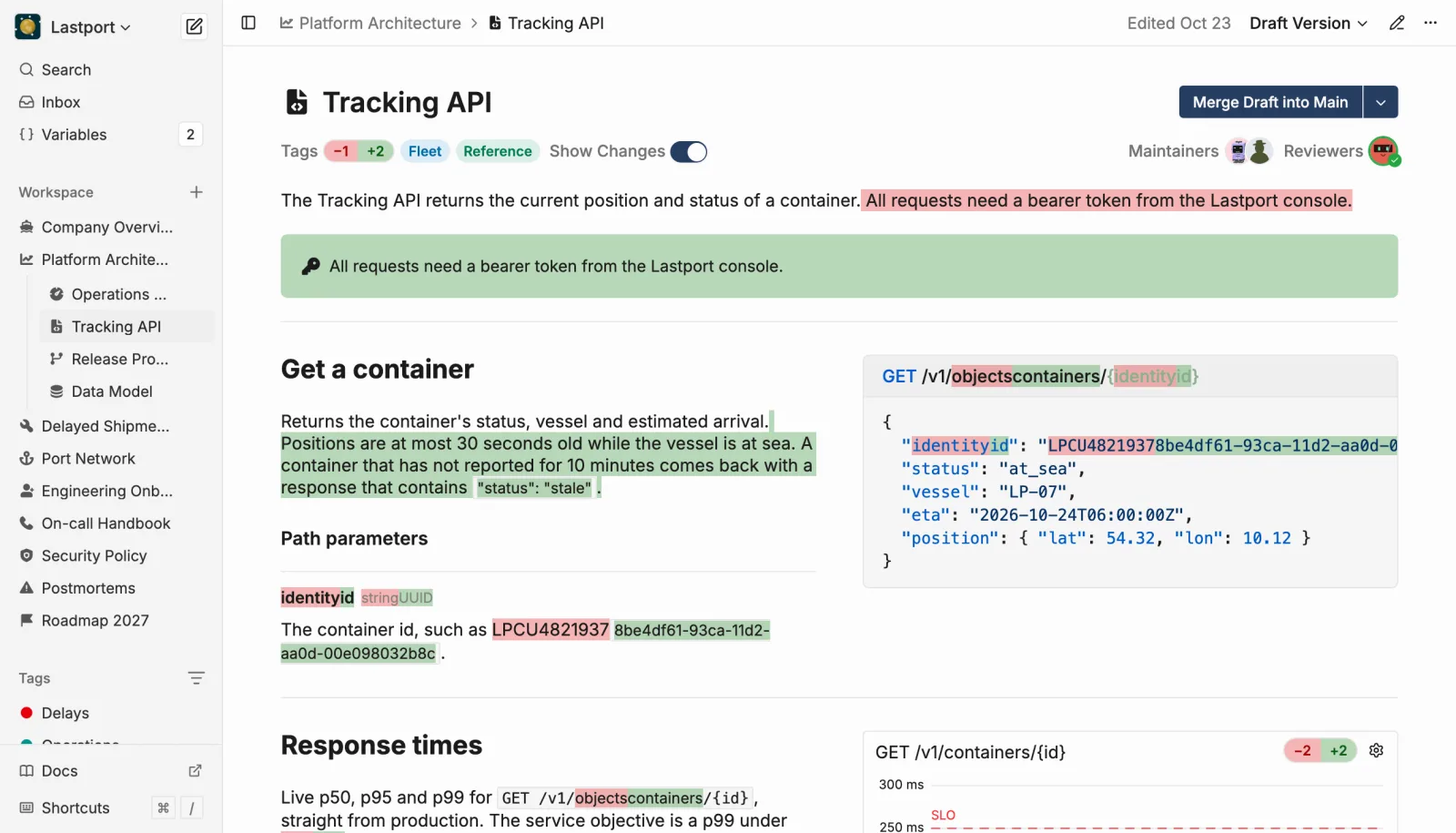Expand the Merge Draft dropdown arrow

tap(1380, 102)
